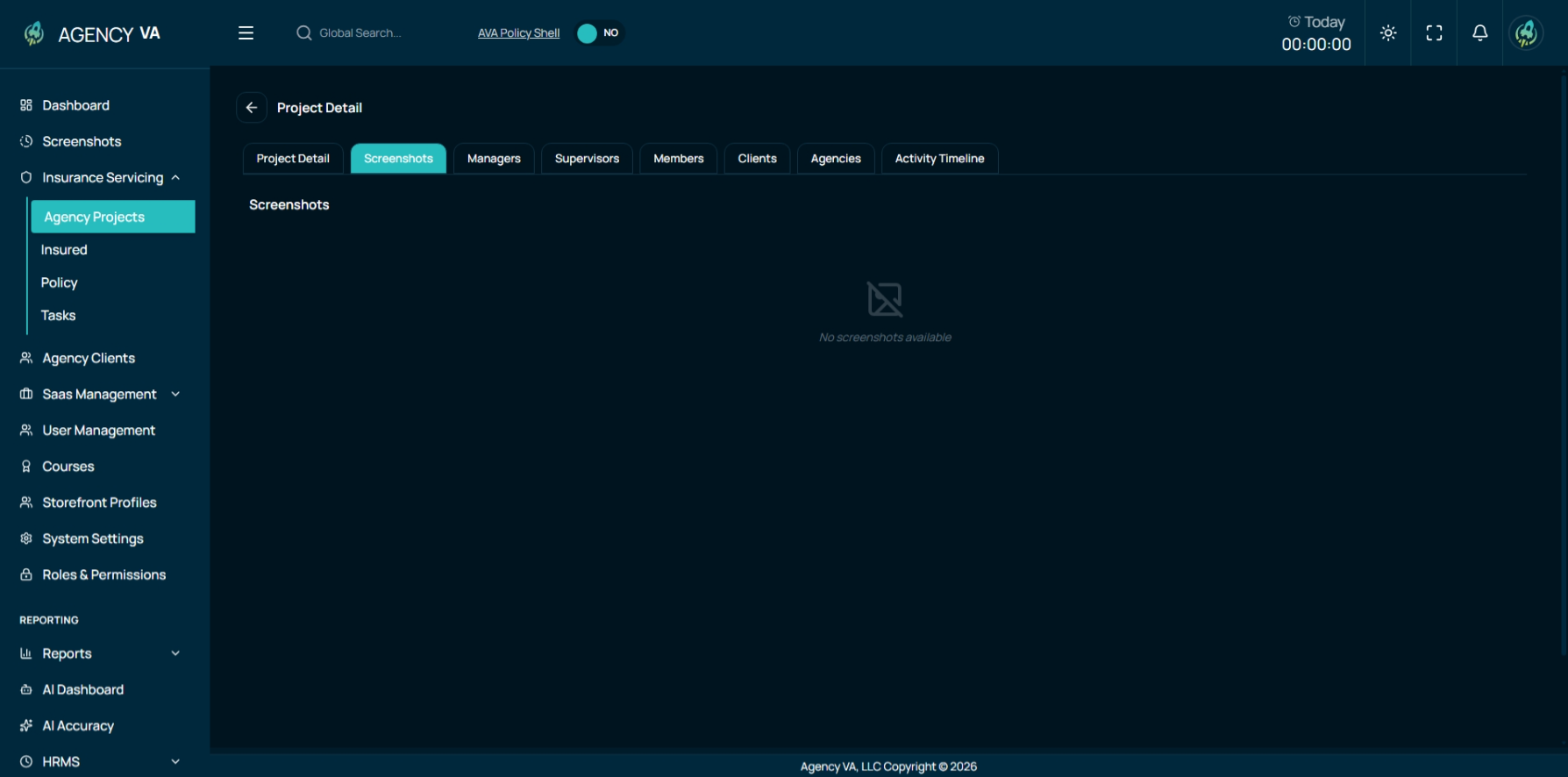Select the Supervisors tab

587,159
